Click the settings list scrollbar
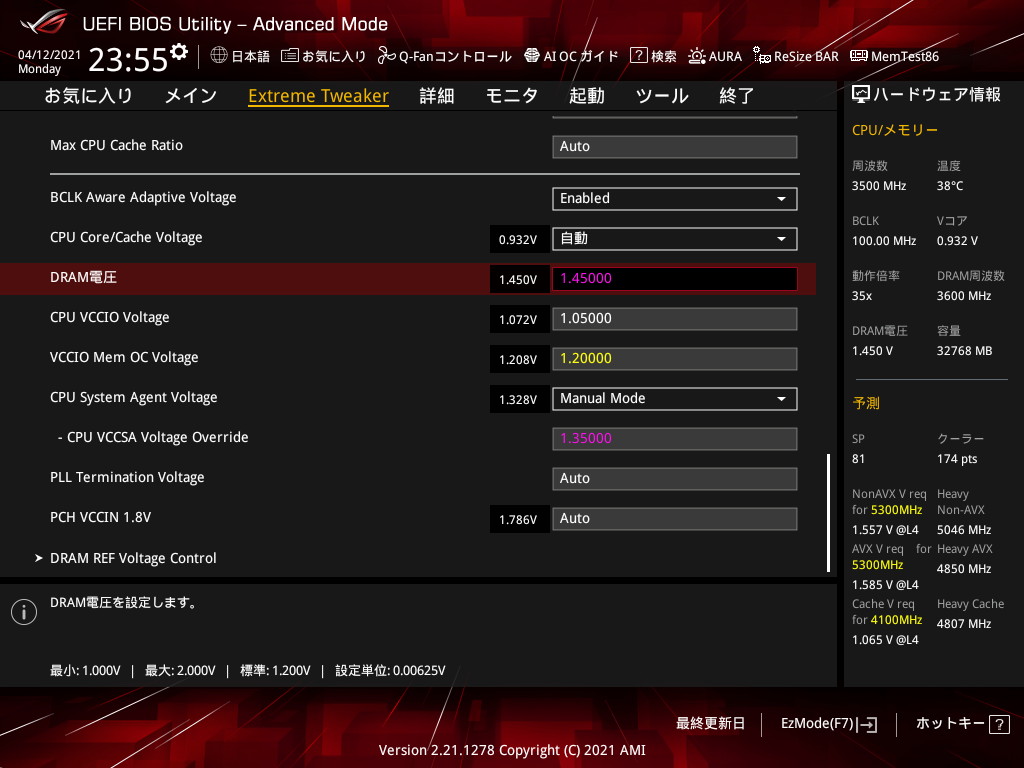 (829, 513)
